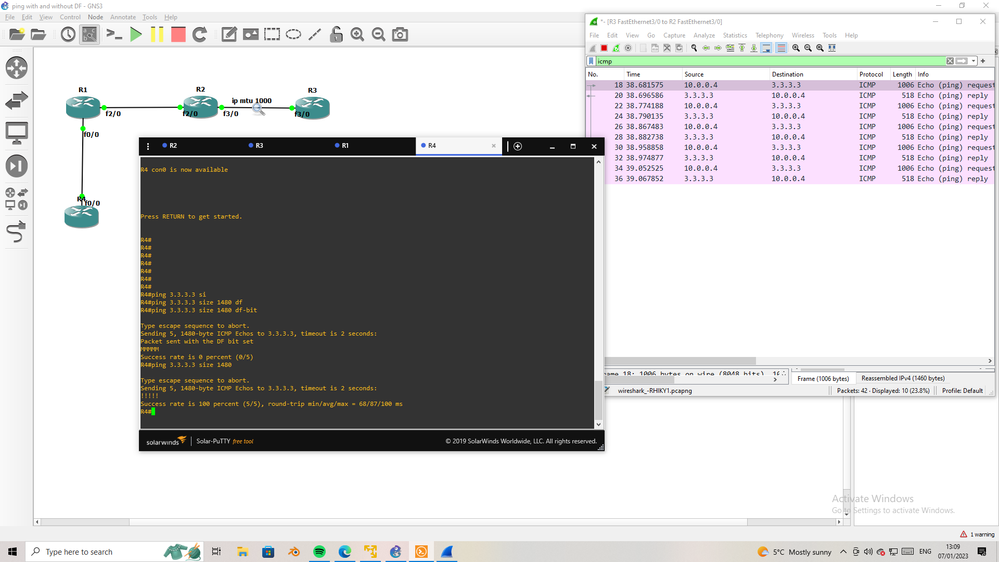The width and height of the screenshot is (999, 562).
Task: Select draw line tool in GNS3
Action: (x=315, y=34)
